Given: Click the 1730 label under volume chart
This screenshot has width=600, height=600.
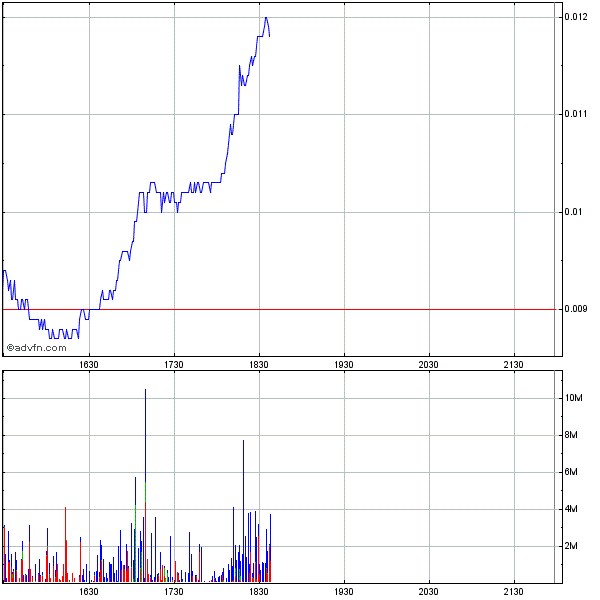Looking at the screenshot, I should [x=174, y=592].
